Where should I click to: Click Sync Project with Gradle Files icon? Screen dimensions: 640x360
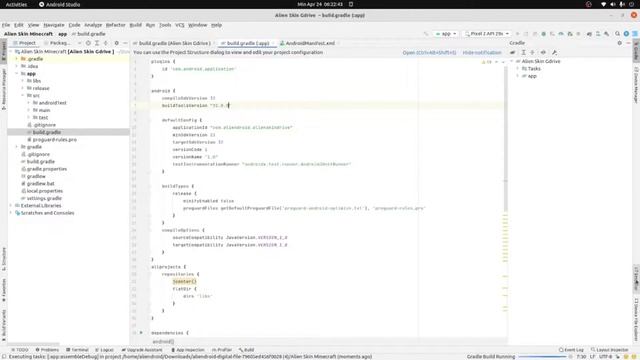589,33
